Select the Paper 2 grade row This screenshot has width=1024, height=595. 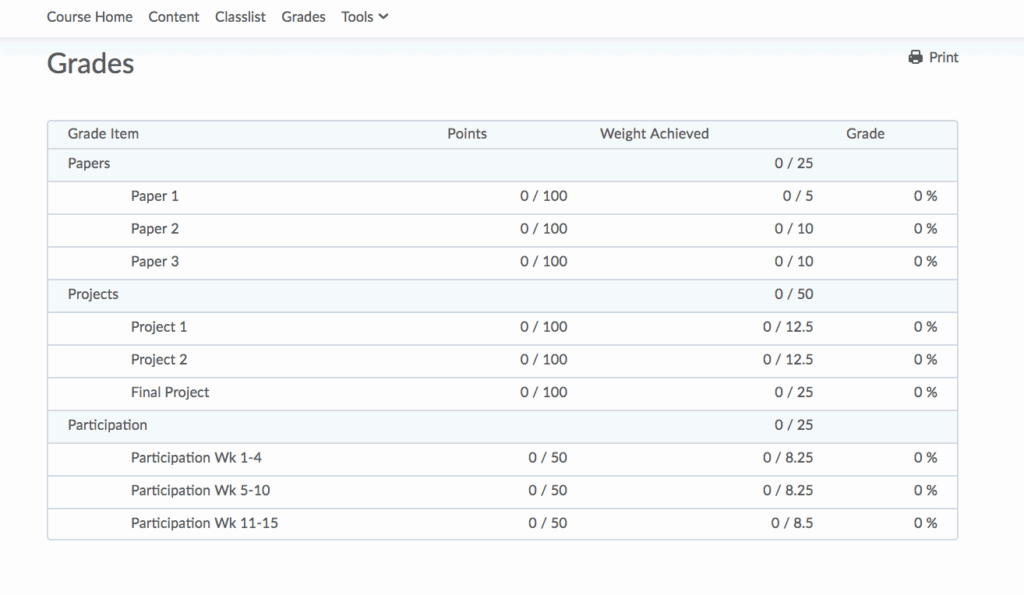155,229
